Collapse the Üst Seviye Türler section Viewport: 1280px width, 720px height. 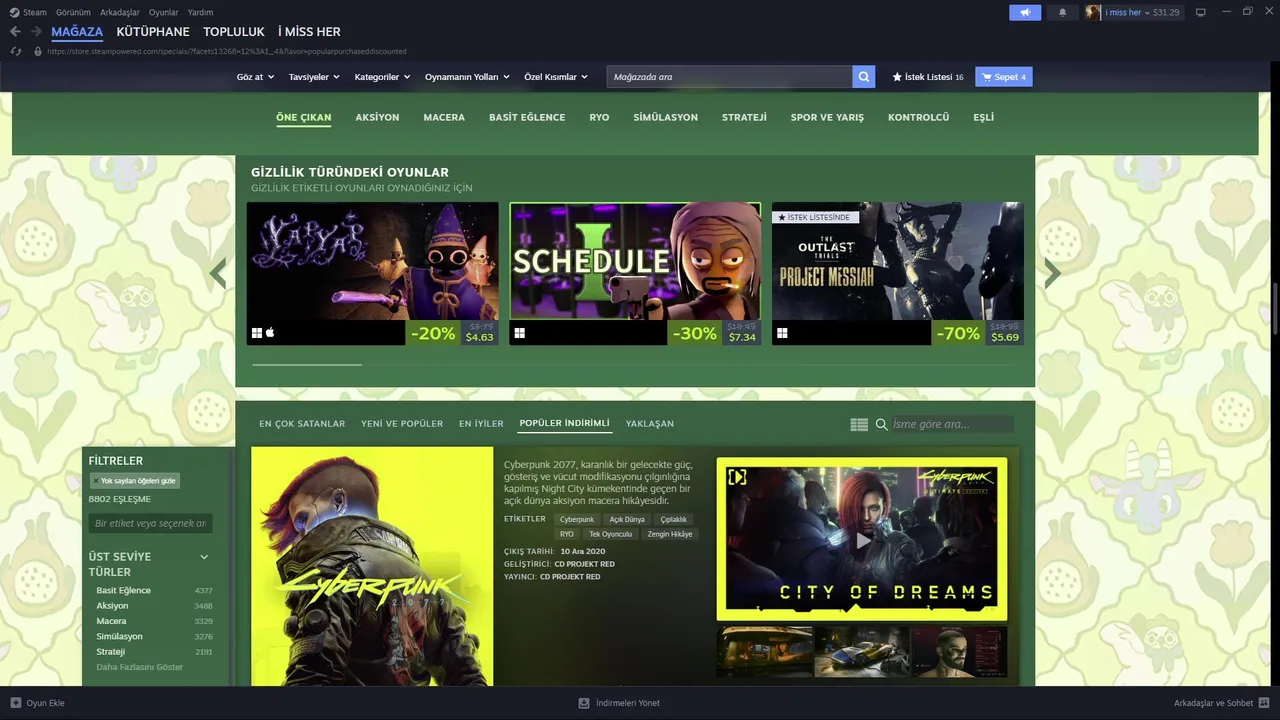point(204,557)
